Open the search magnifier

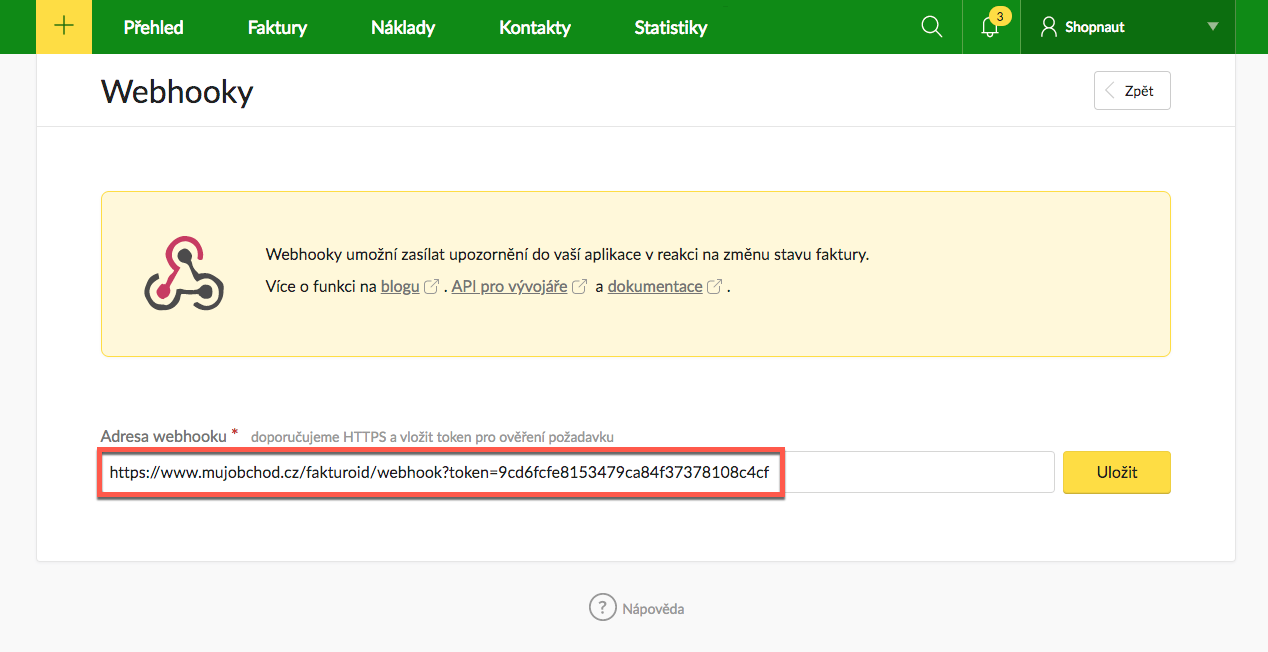point(931,27)
